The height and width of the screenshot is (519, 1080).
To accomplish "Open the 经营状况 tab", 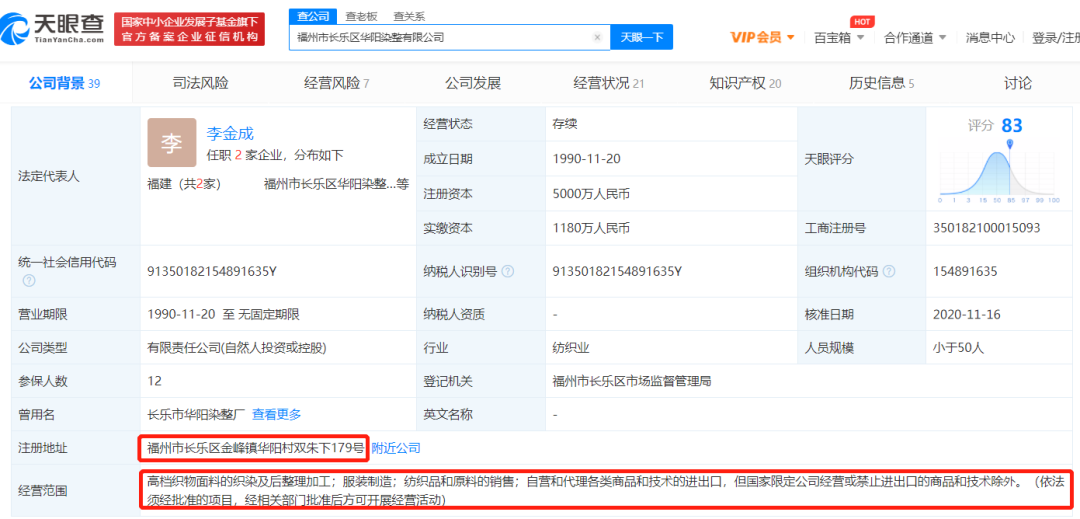I will [609, 84].
